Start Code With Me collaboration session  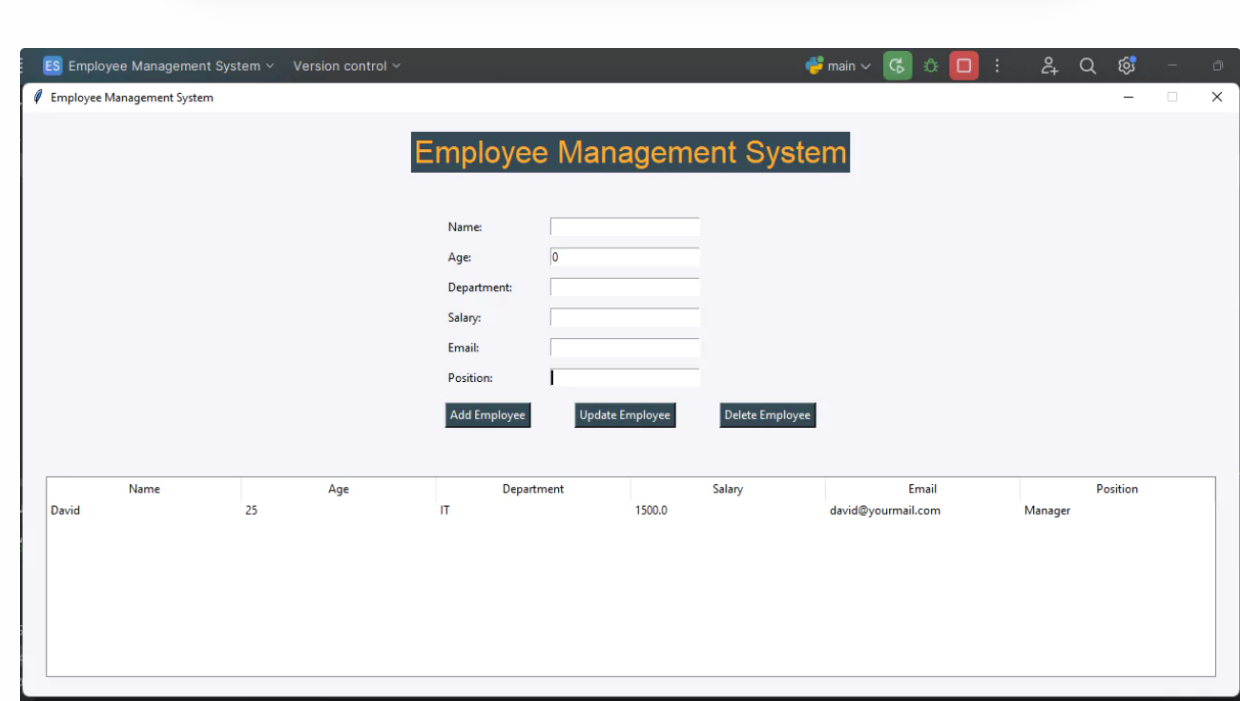pos(1050,65)
